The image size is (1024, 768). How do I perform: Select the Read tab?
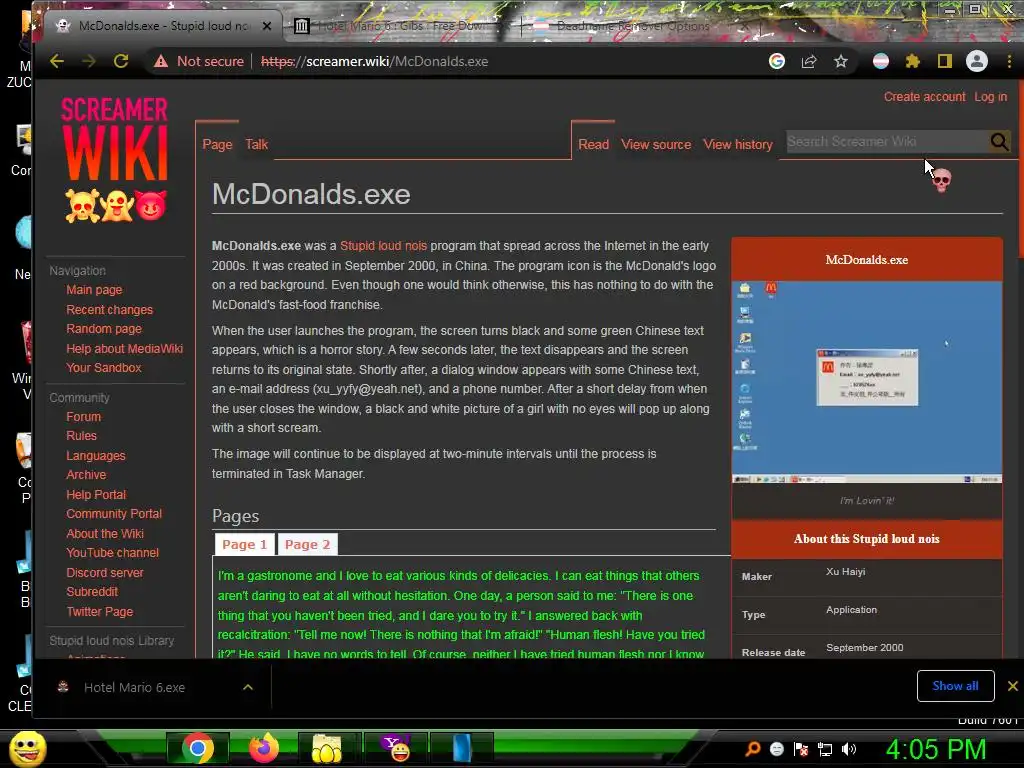coord(593,144)
